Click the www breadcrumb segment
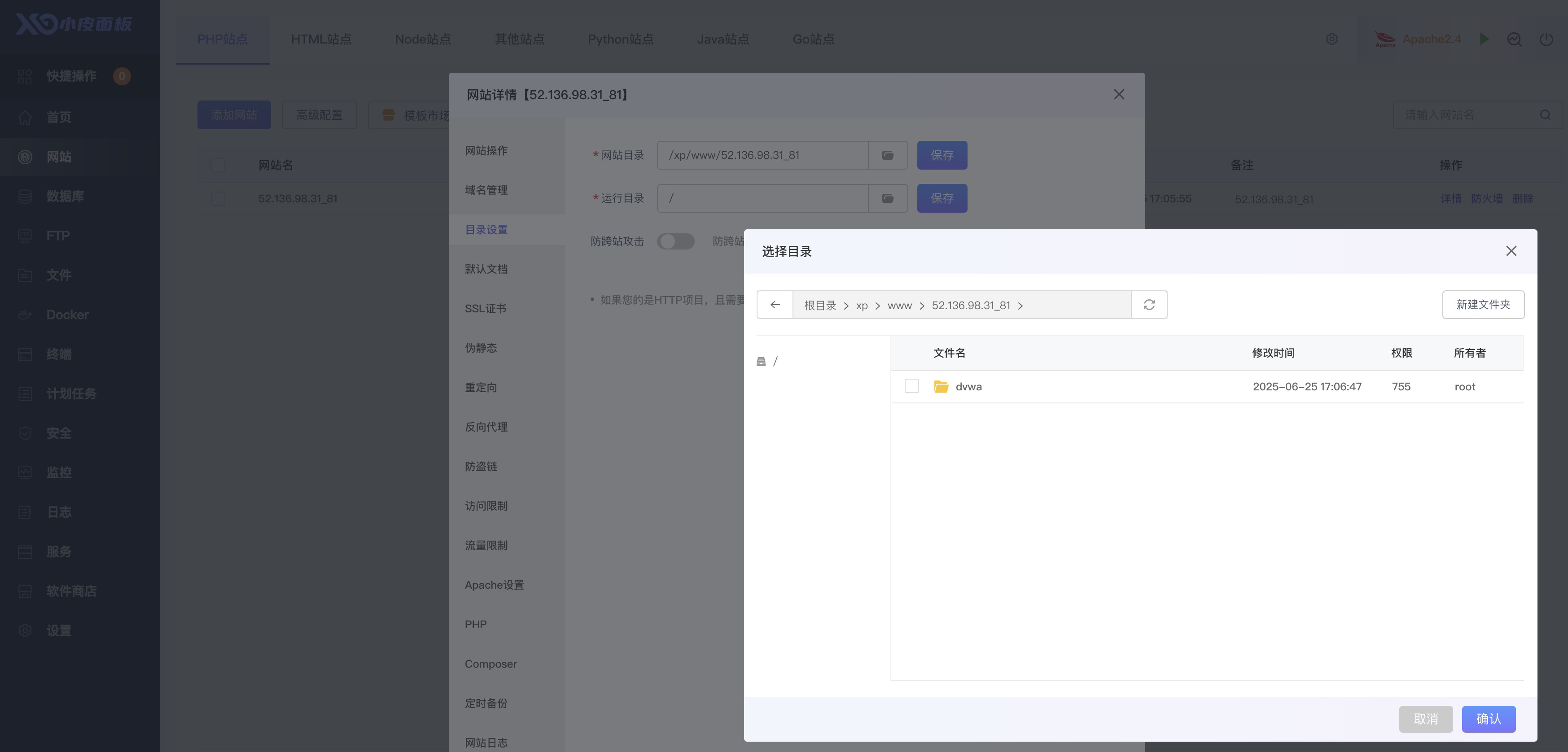 coord(899,306)
